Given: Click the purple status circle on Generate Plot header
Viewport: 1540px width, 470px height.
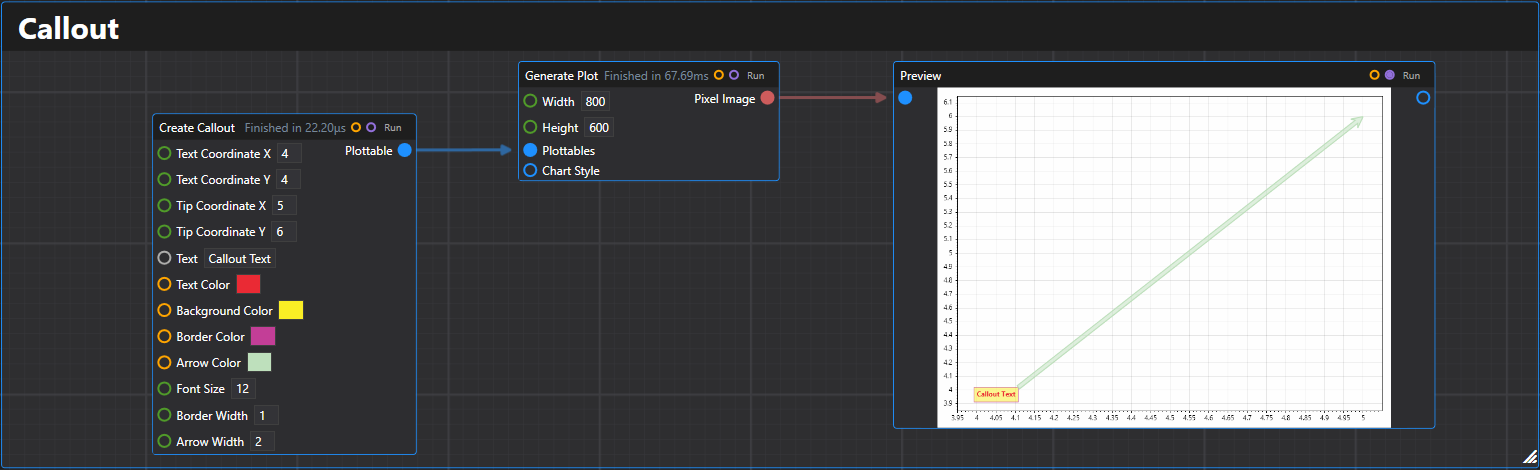Looking at the screenshot, I should [734, 75].
